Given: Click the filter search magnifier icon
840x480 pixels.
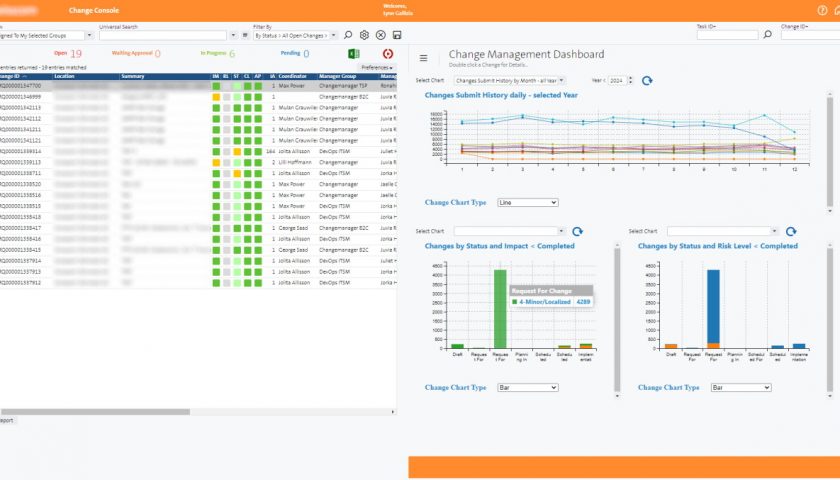Looking at the screenshot, I should (349, 35).
